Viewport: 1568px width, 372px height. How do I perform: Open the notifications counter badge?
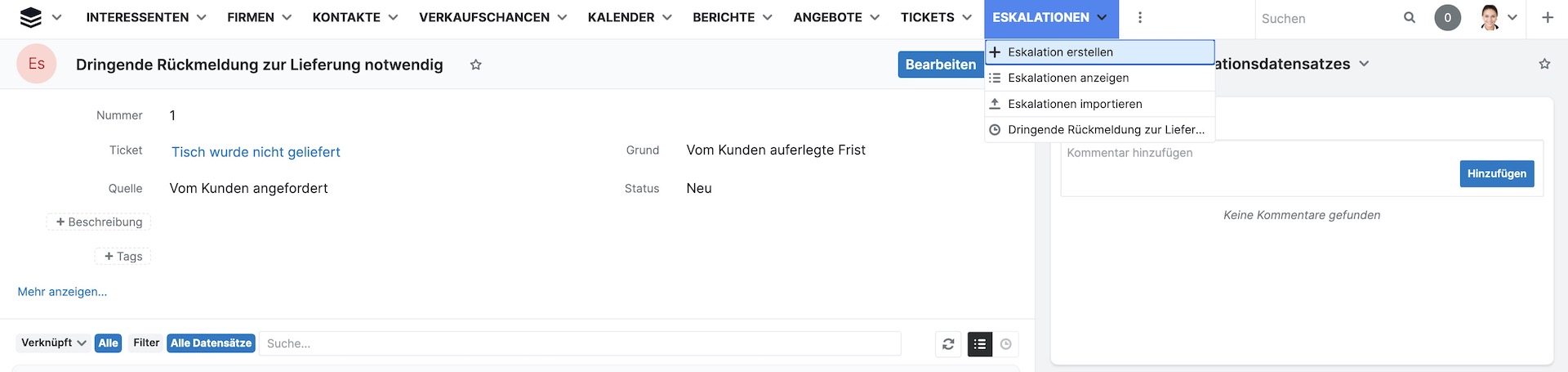click(x=1448, y=17)
